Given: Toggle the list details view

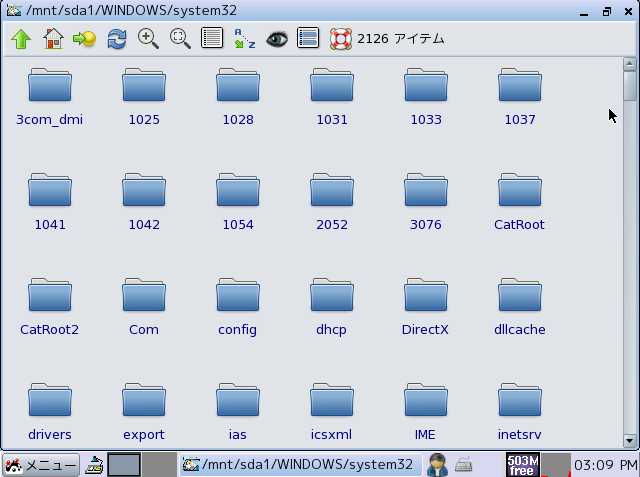Looking at the screenshot, I should (x=211, y=39).
